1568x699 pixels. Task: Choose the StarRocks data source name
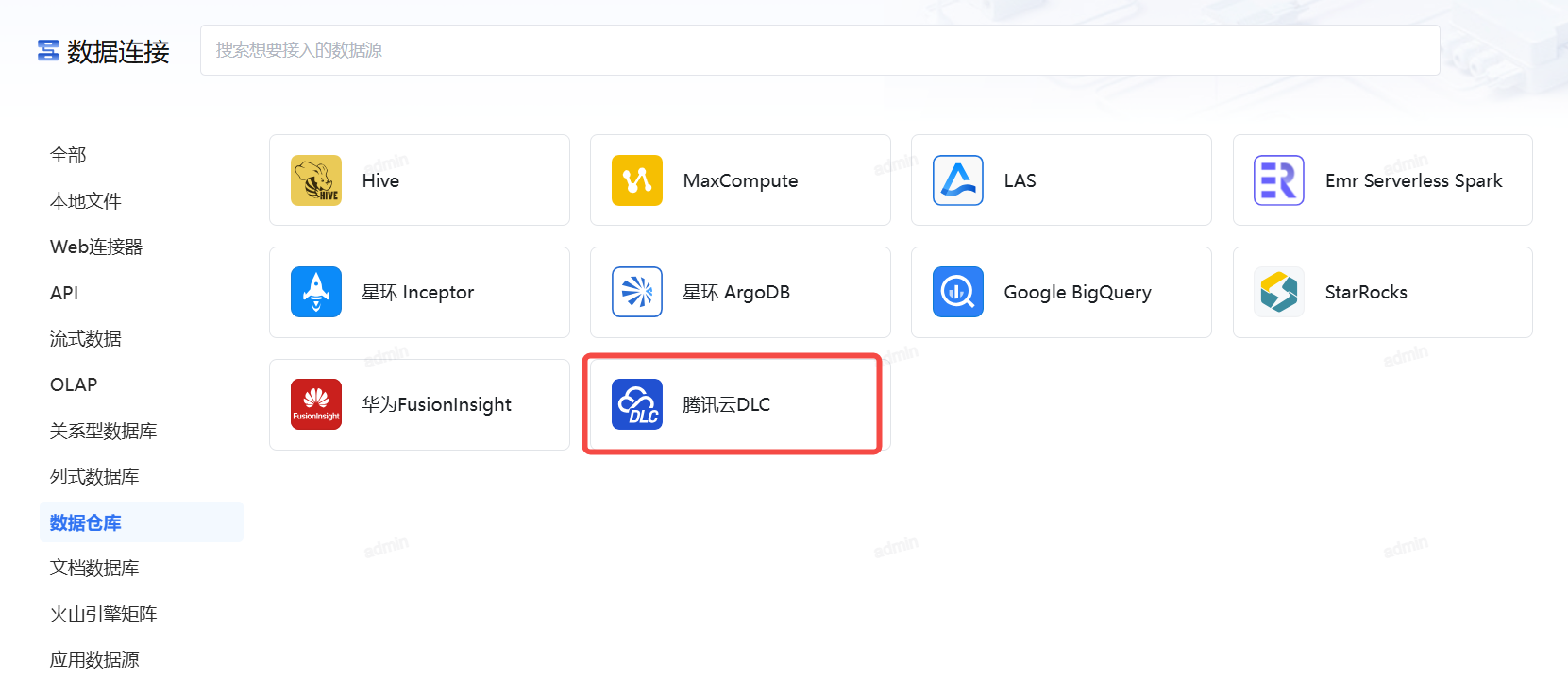[1366, 292]
